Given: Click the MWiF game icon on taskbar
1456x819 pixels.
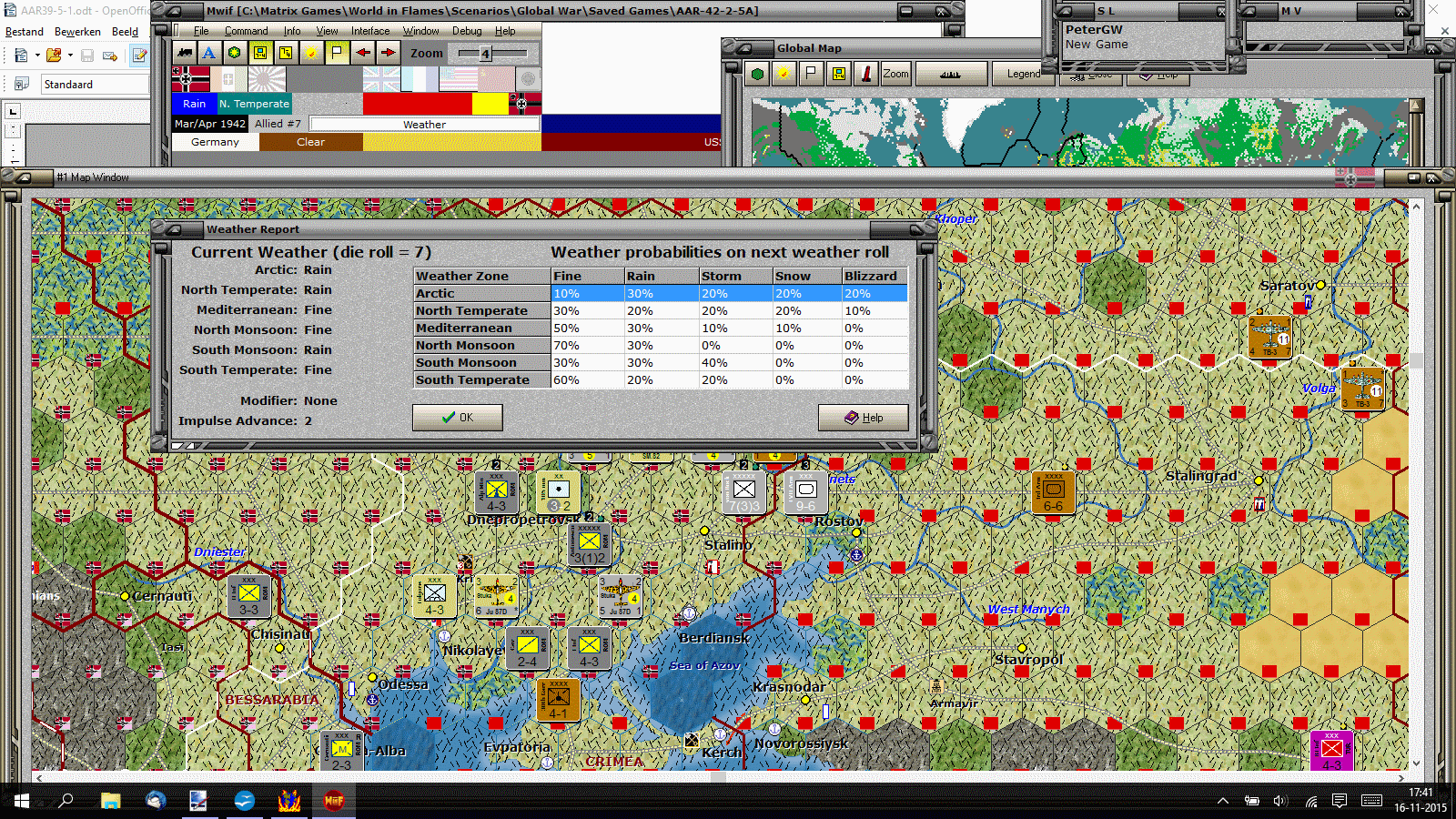Looking at the screenshot, I should 334,801.
